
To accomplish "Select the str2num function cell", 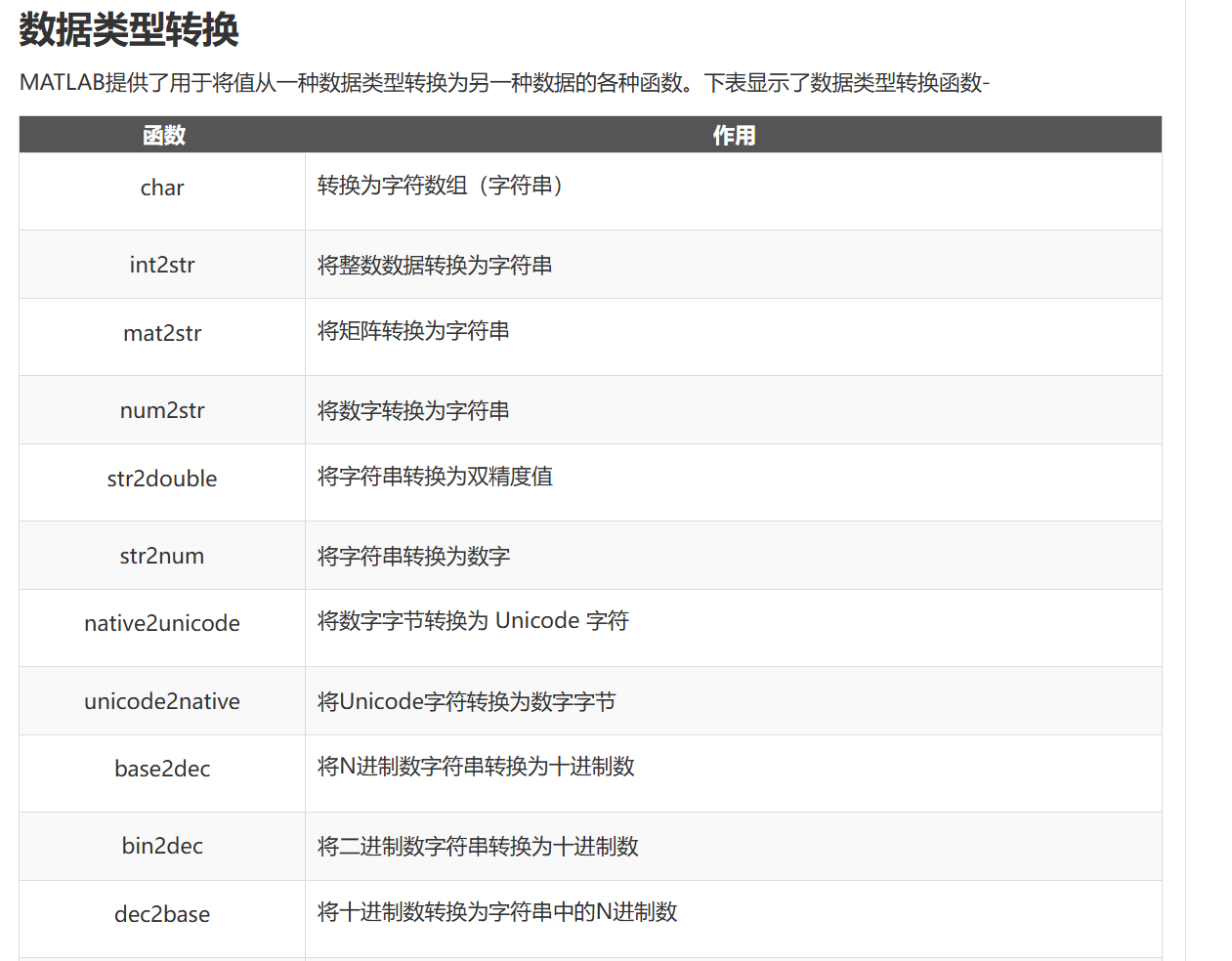I will click(162, 556).
